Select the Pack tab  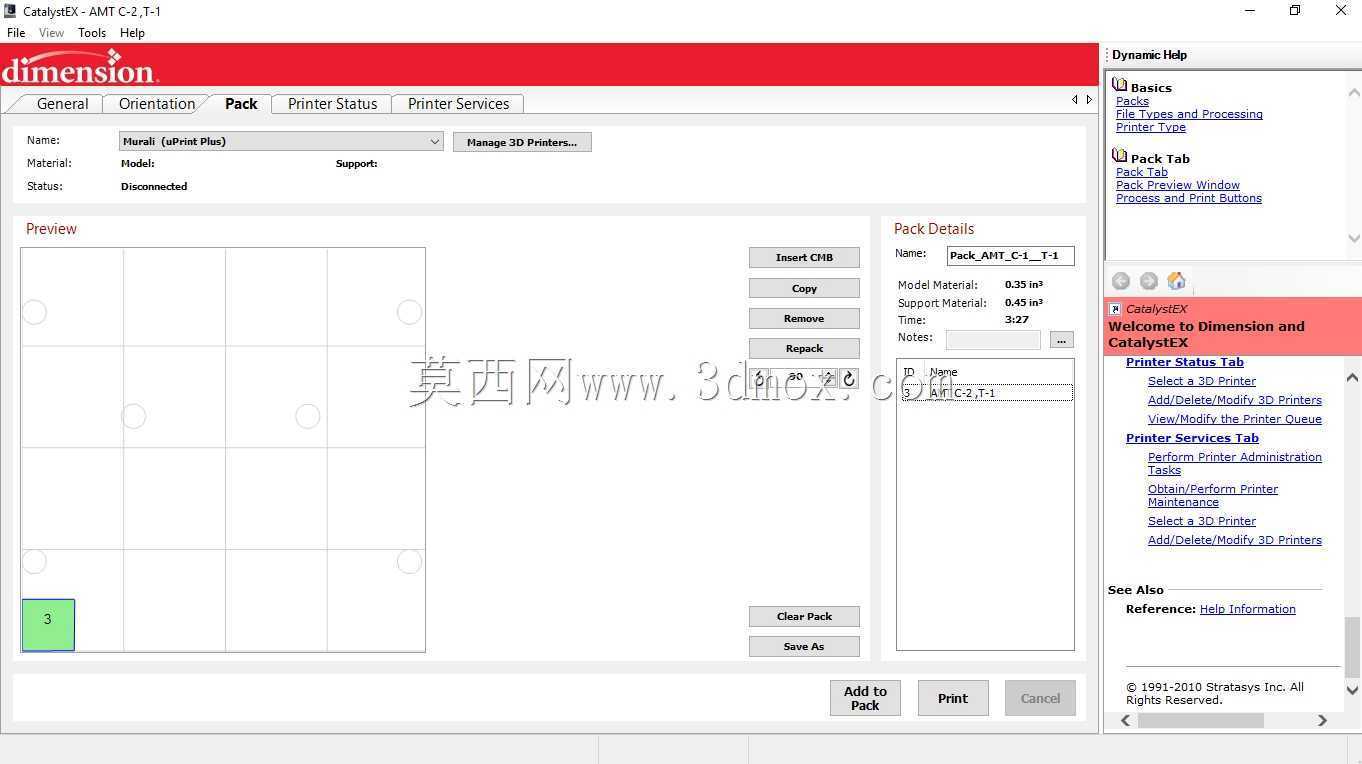(x=241, y=104)
